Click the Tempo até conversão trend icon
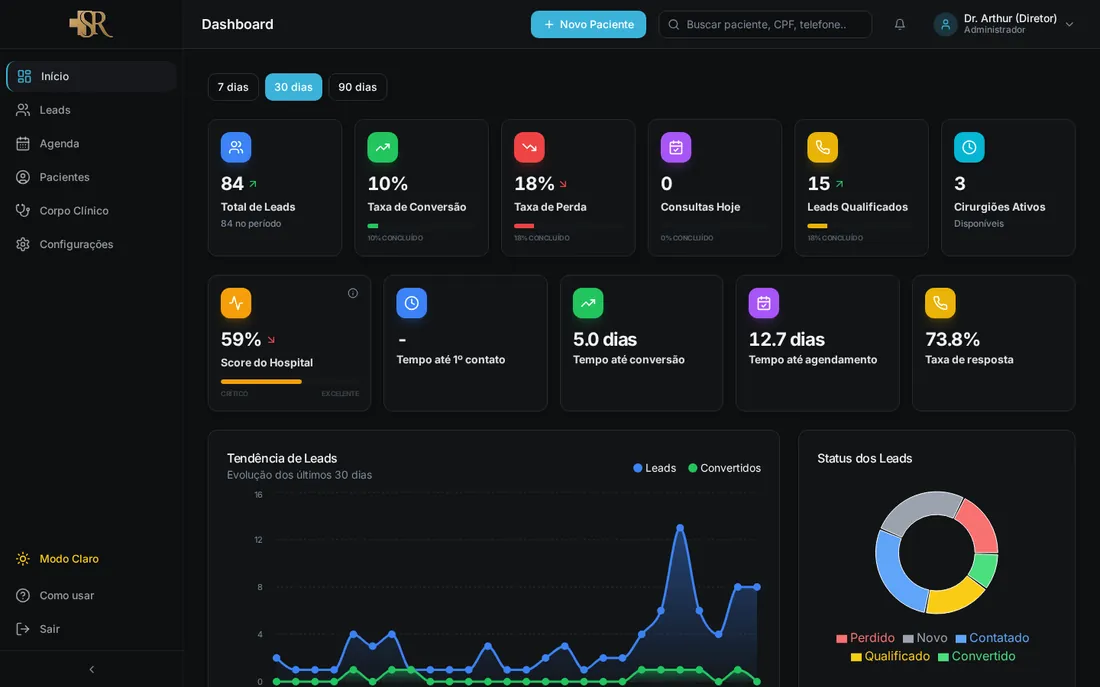The width and height of the screenshot is (1100, 687). [588, 303]
